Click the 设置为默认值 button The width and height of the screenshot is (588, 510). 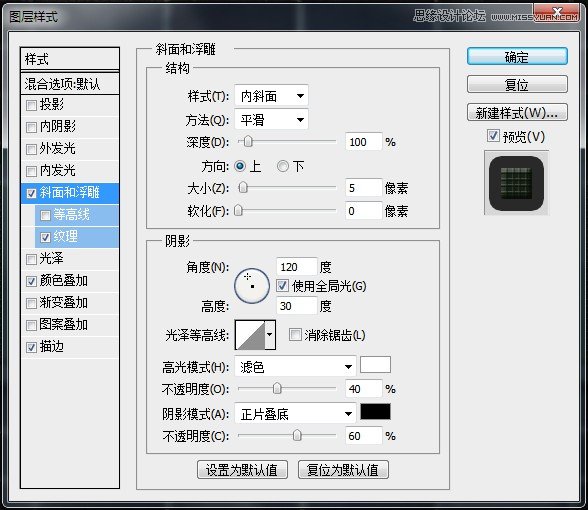click(x=242, y=470)
